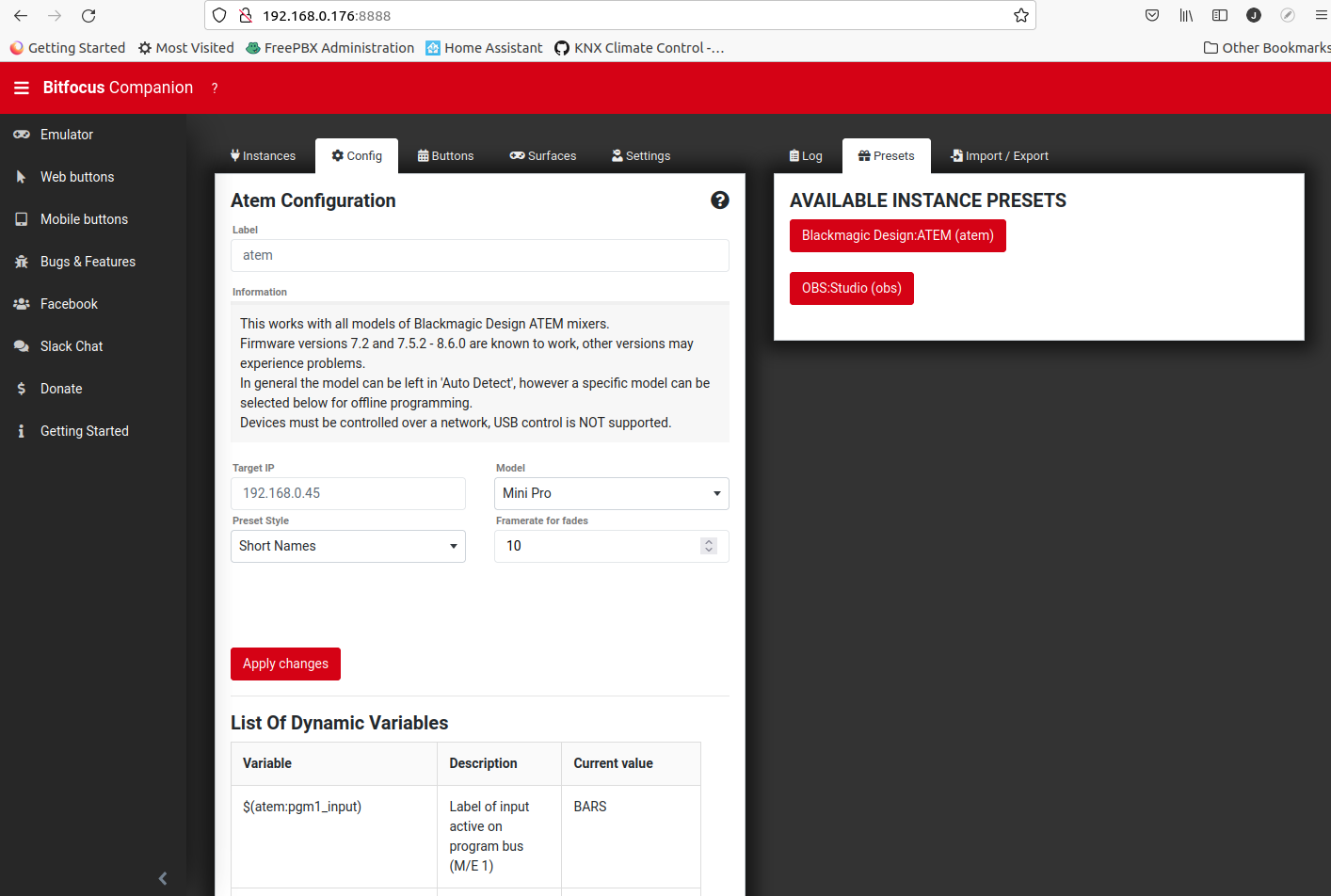
Task: Click the Getting Started info icon in sidebar
Action: click(x=22, y=431)
